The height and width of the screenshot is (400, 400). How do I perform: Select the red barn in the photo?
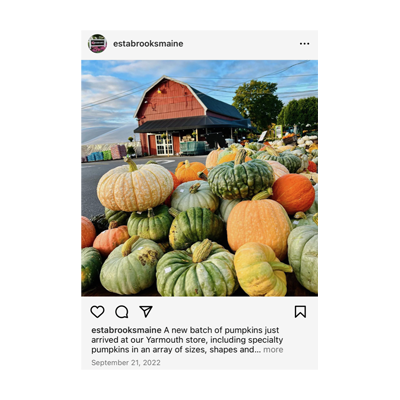(188, 116)
